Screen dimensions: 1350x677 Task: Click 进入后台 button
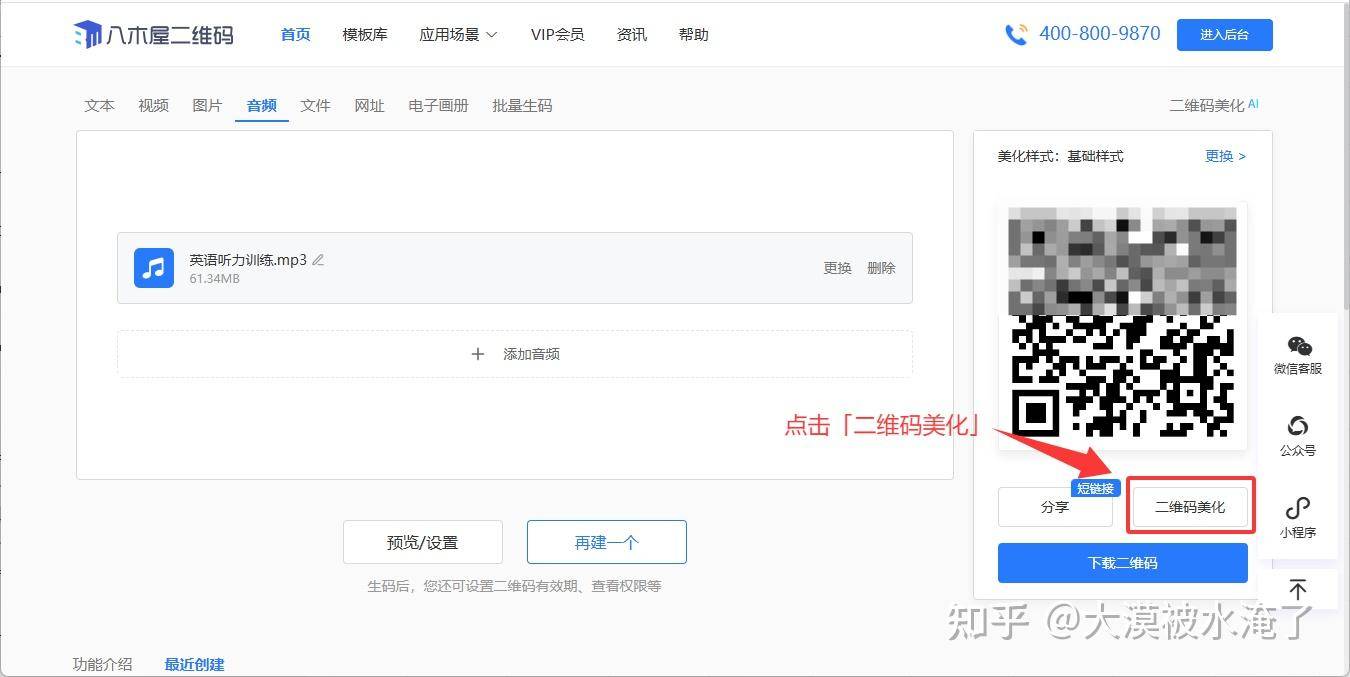(x=1225, y=34)
